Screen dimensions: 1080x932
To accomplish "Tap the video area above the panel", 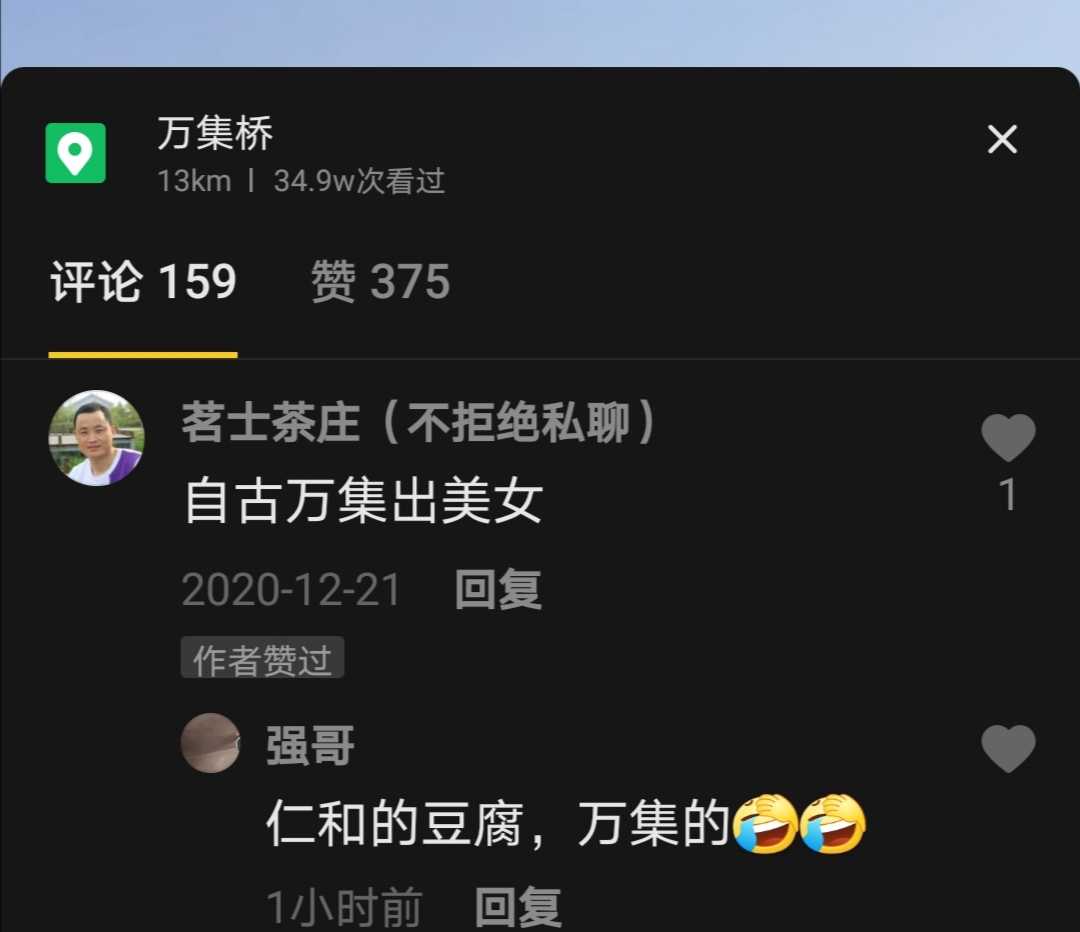I will (x=540, y=33).
